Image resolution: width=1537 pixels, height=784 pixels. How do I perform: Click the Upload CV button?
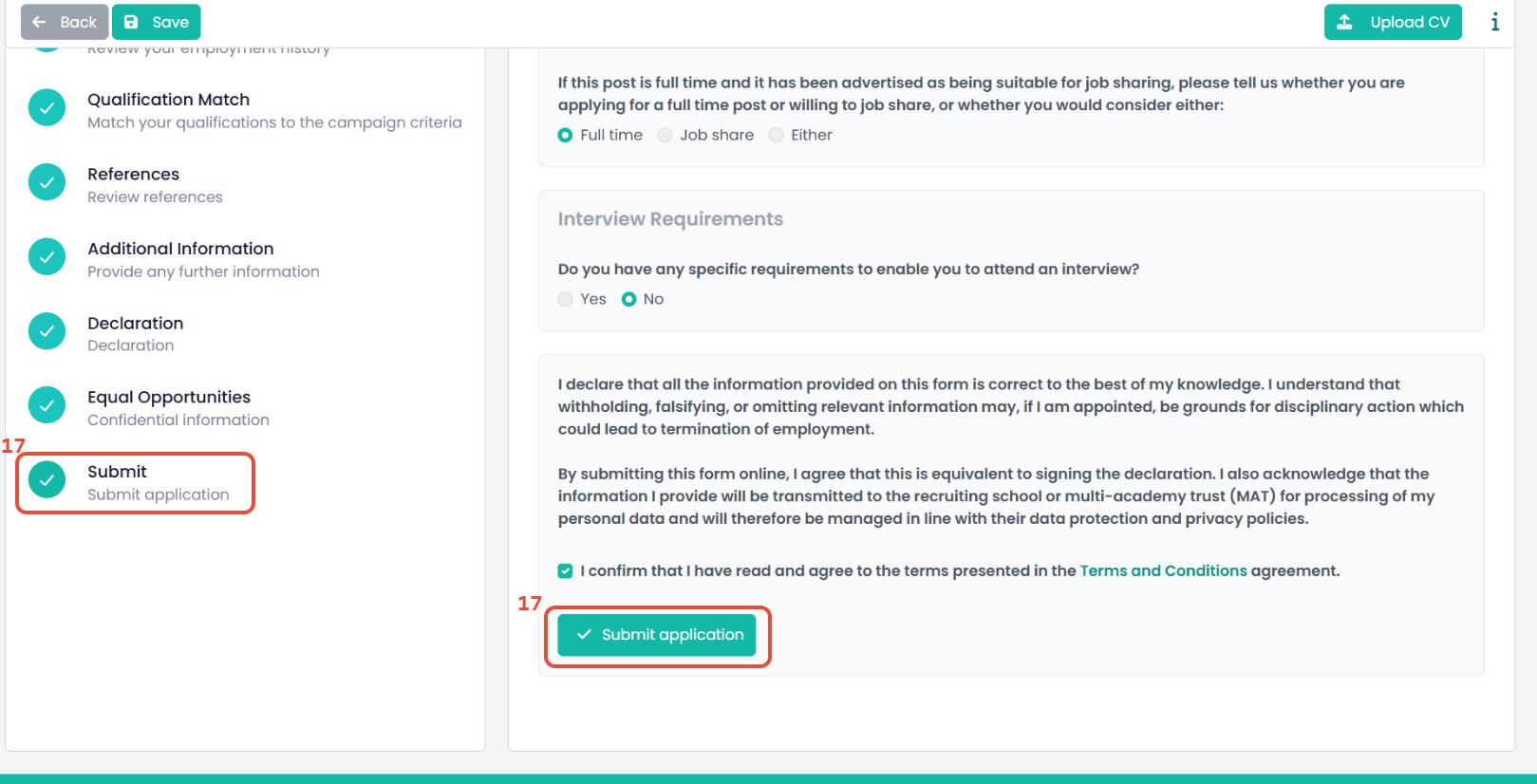pyautogui.click(x=1393, y=22)
